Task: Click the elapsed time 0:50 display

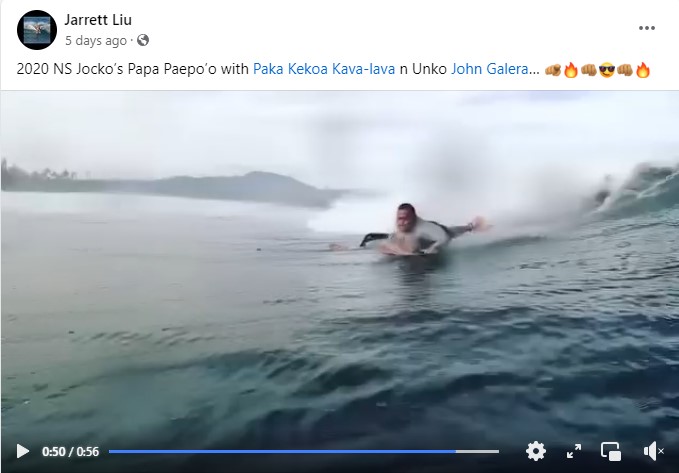Action: (x=54, y=452)
